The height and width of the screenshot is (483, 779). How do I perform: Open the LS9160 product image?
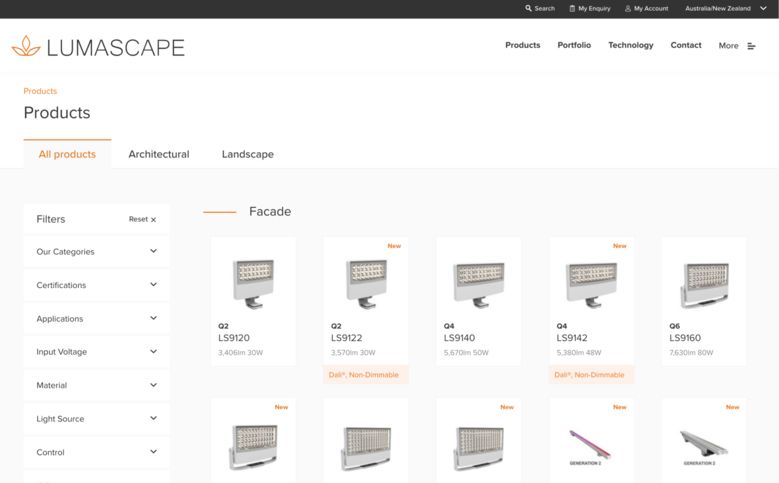(704, 285)
